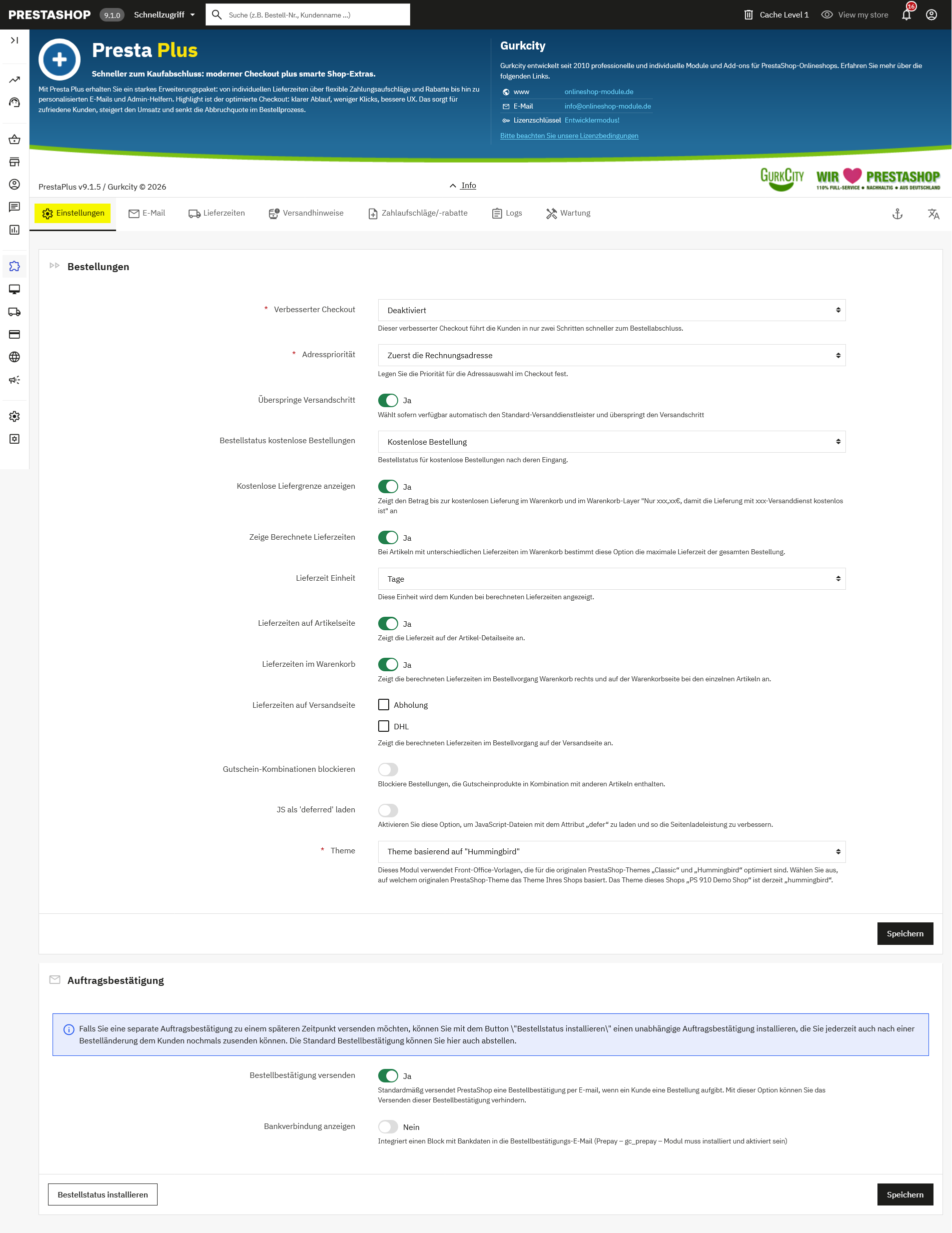This screenshot has height=1233, width=952.
Task: Open the onlineshop-module.de link
Action: click(x=599, y=92)
